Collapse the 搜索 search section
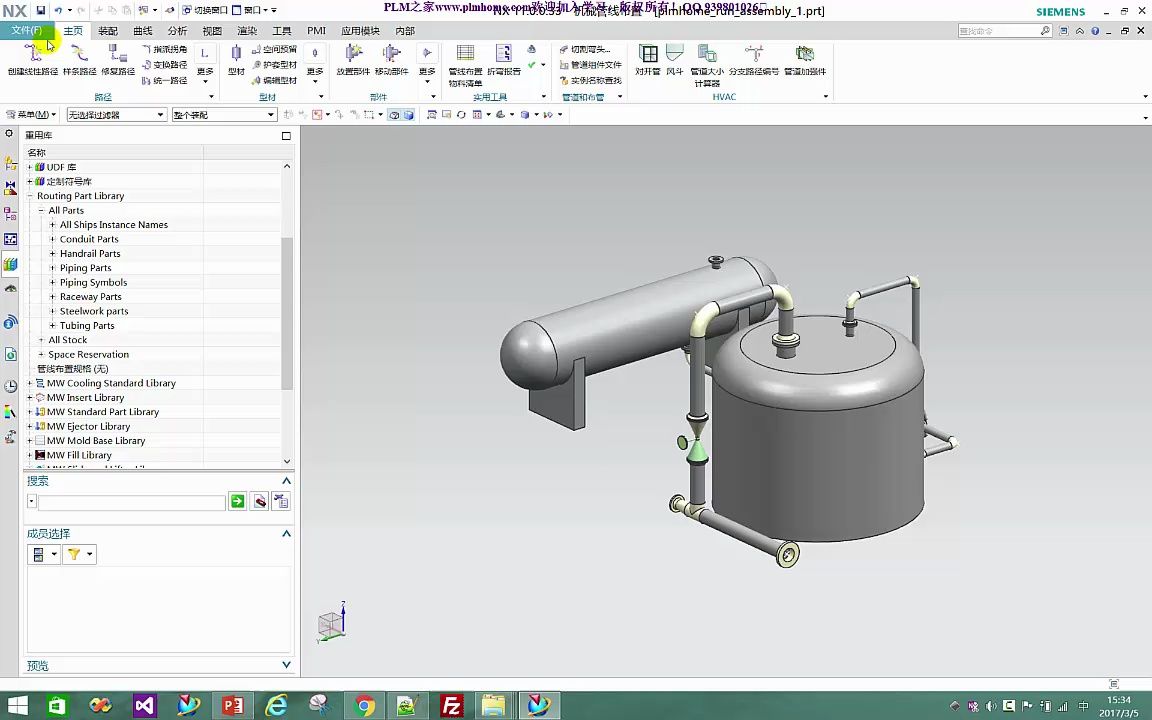This screenshot has height=720, width=1152. pyautogui.click(x=286, y=481)
